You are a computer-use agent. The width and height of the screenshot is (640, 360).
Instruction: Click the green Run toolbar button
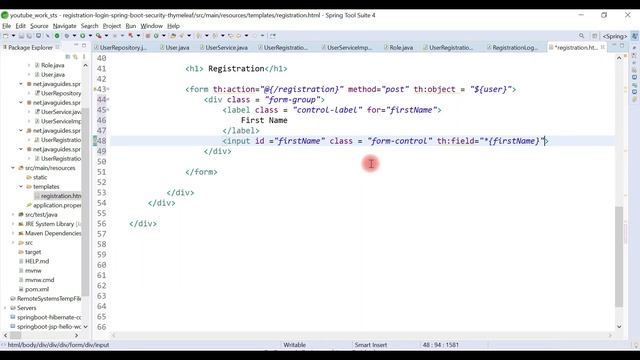point(82,36)
